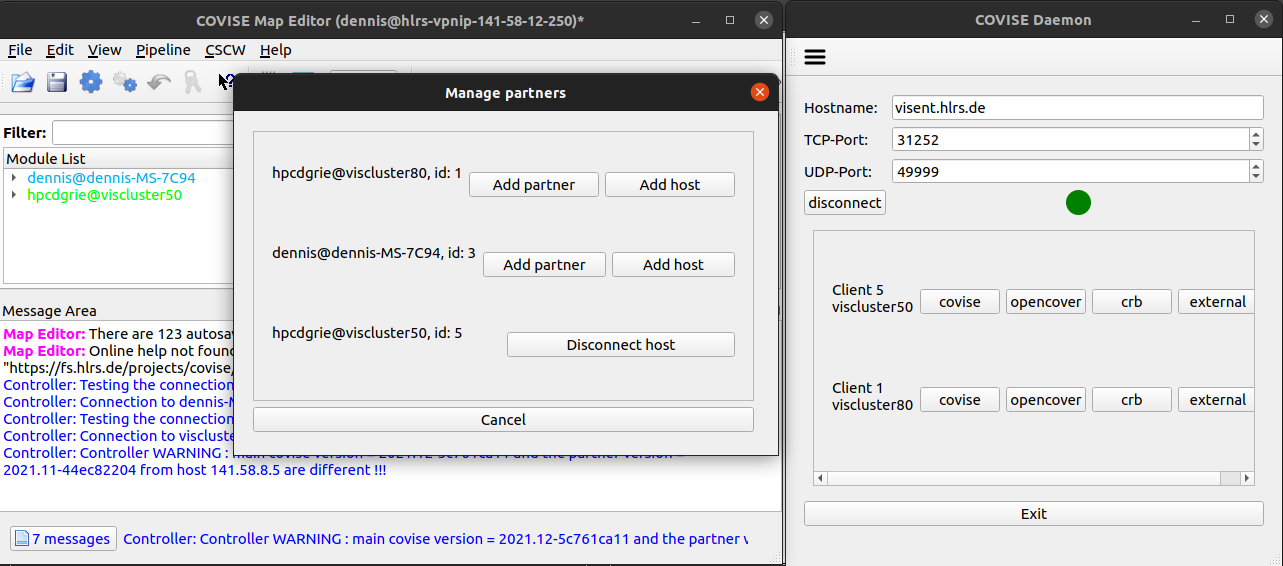Viewport: 1283px width, 566px height.
Task: Select hpcdgrie@viscluster50 module list entry
Action: [104, 195]
